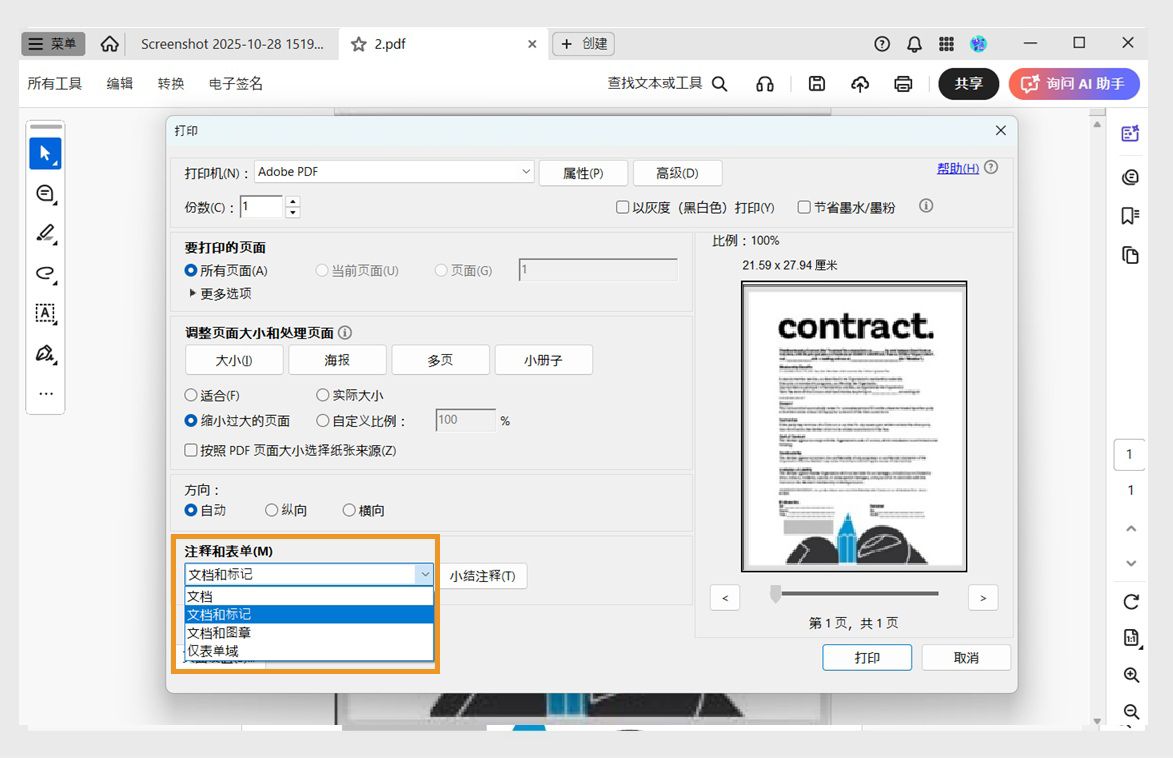Open the Adobe PDF printer dropdown
Screen dimensions: 1173x758
[527, 172]
